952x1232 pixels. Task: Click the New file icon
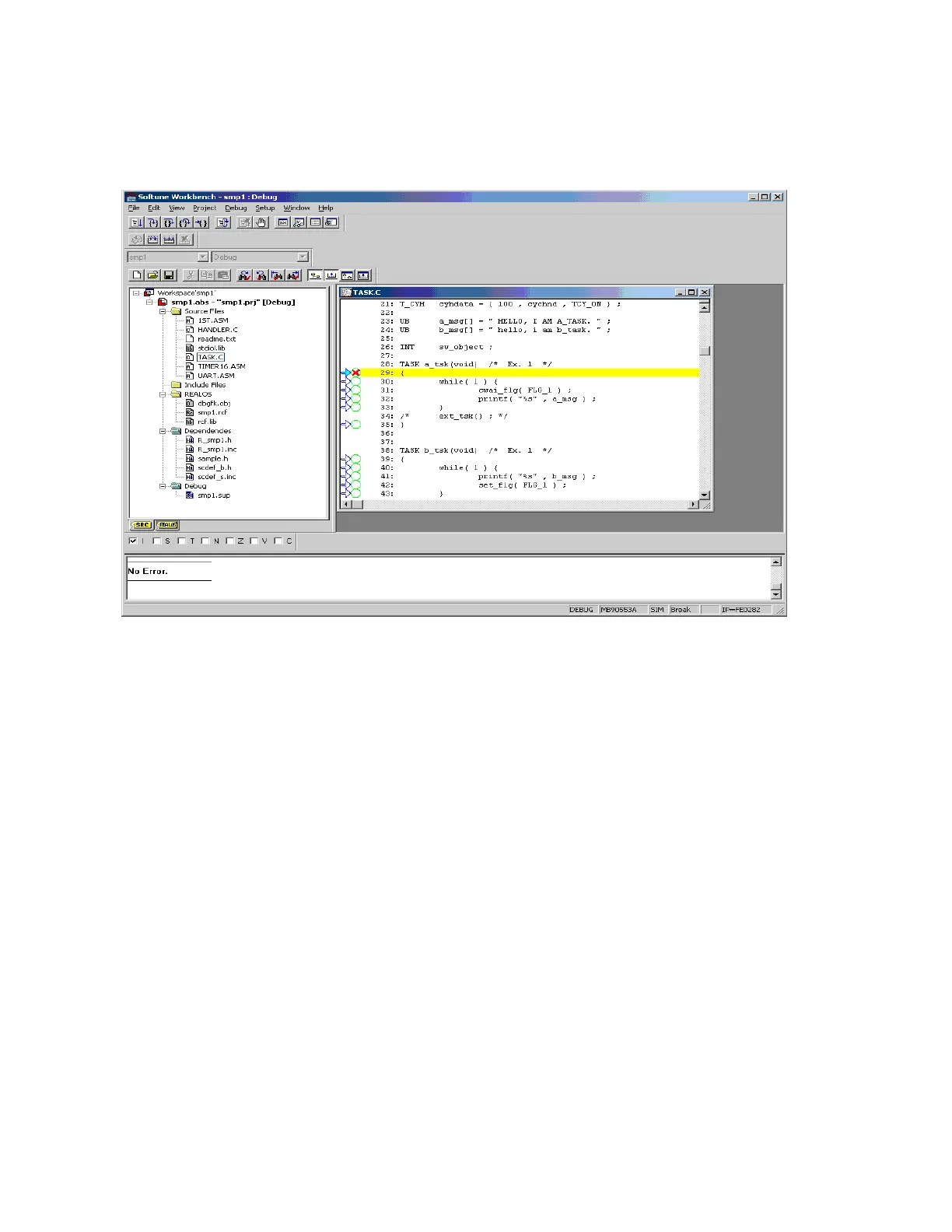[137, 275]
